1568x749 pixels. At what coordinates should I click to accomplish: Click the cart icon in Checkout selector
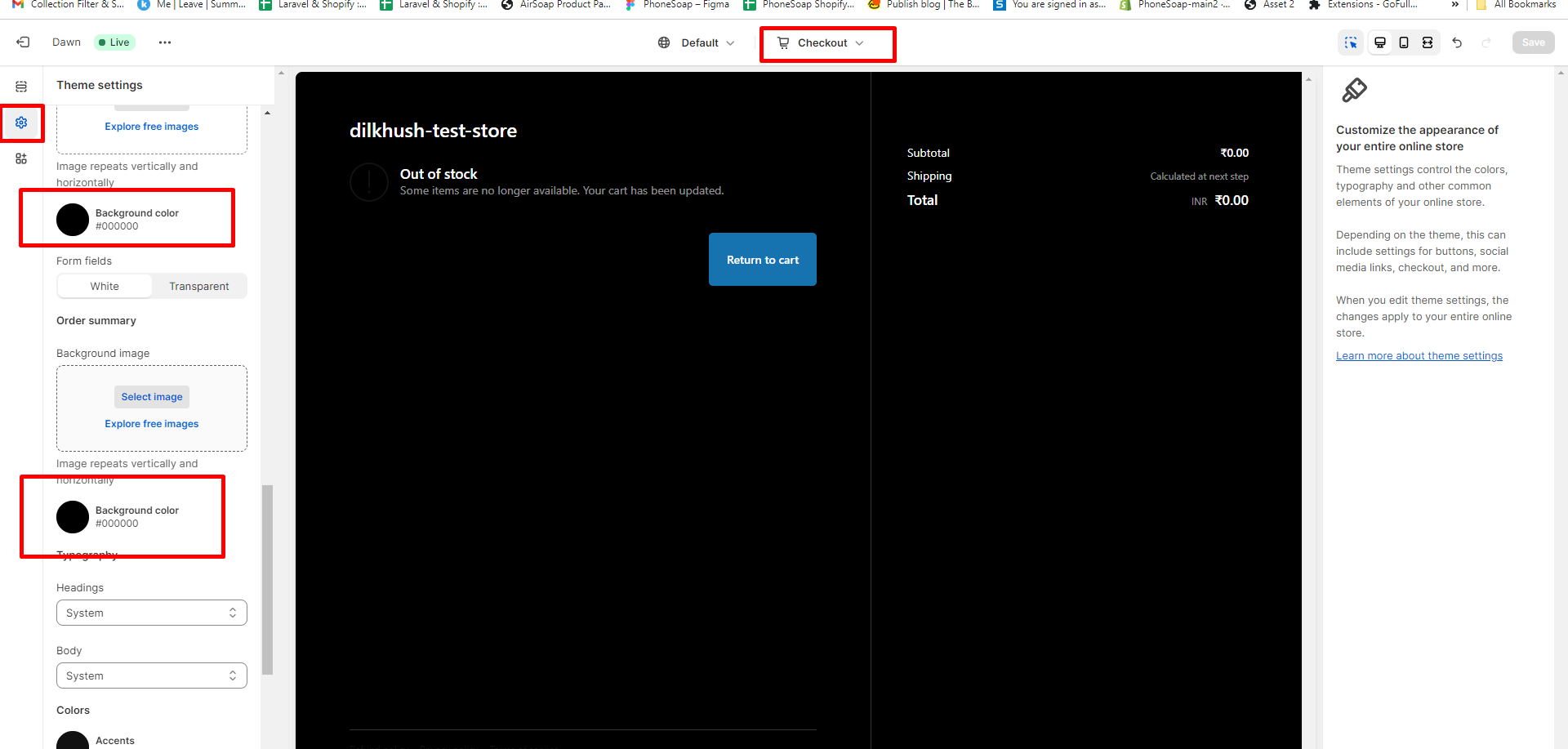[x=783, y=42]
